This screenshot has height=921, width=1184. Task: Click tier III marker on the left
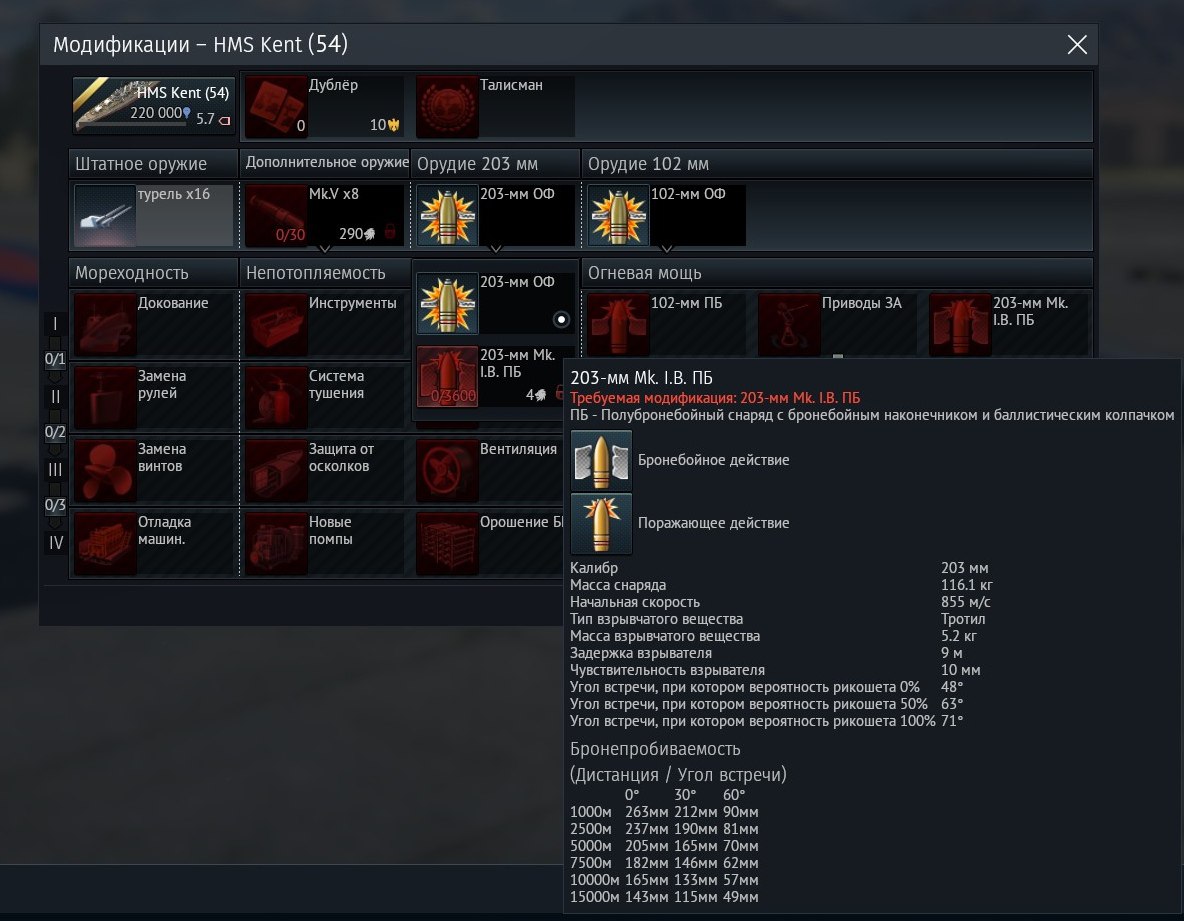[55, 470]
